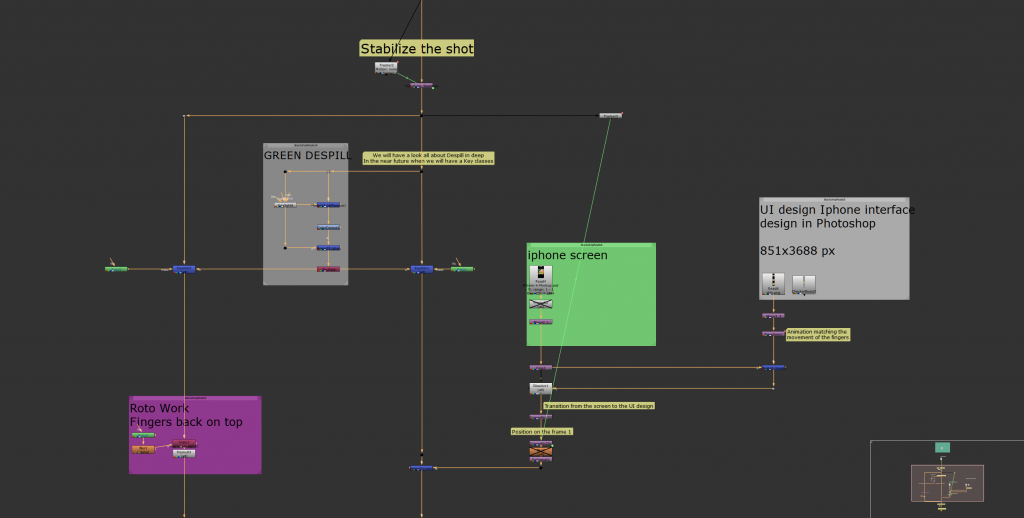The height and width of the screenshot is (518, 1024).
Task: Click the 'Position on the frame 1' sticky note
Action: click(x=541, y=432)
